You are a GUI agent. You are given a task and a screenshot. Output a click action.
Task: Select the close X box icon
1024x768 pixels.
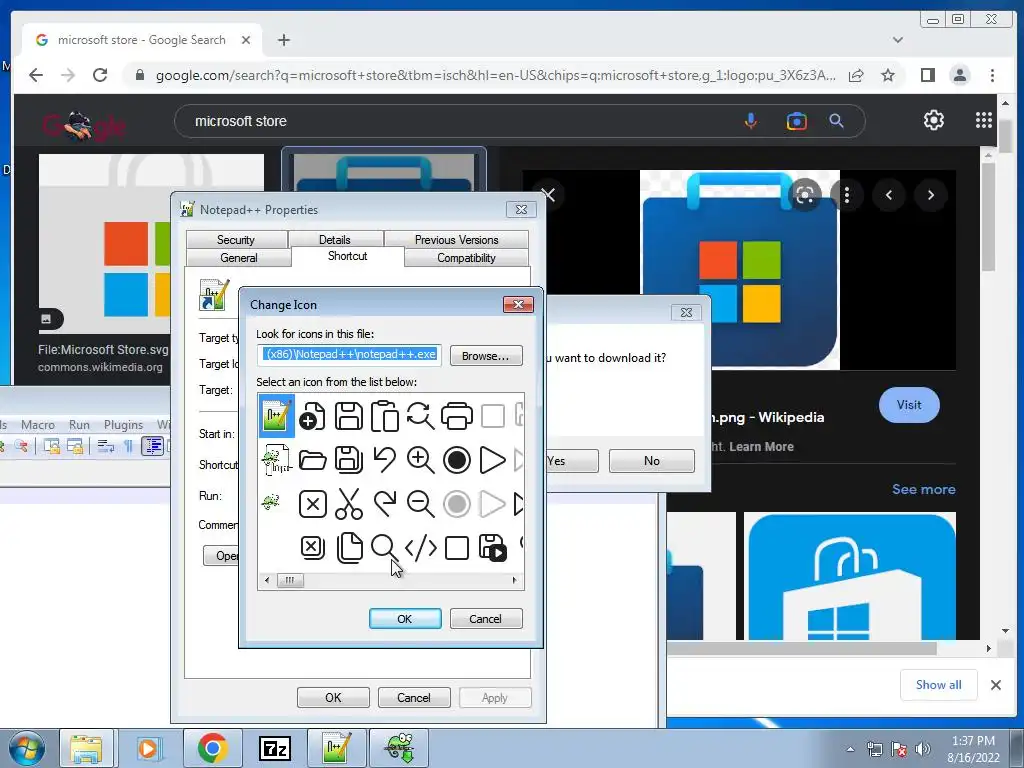point(312,504)
